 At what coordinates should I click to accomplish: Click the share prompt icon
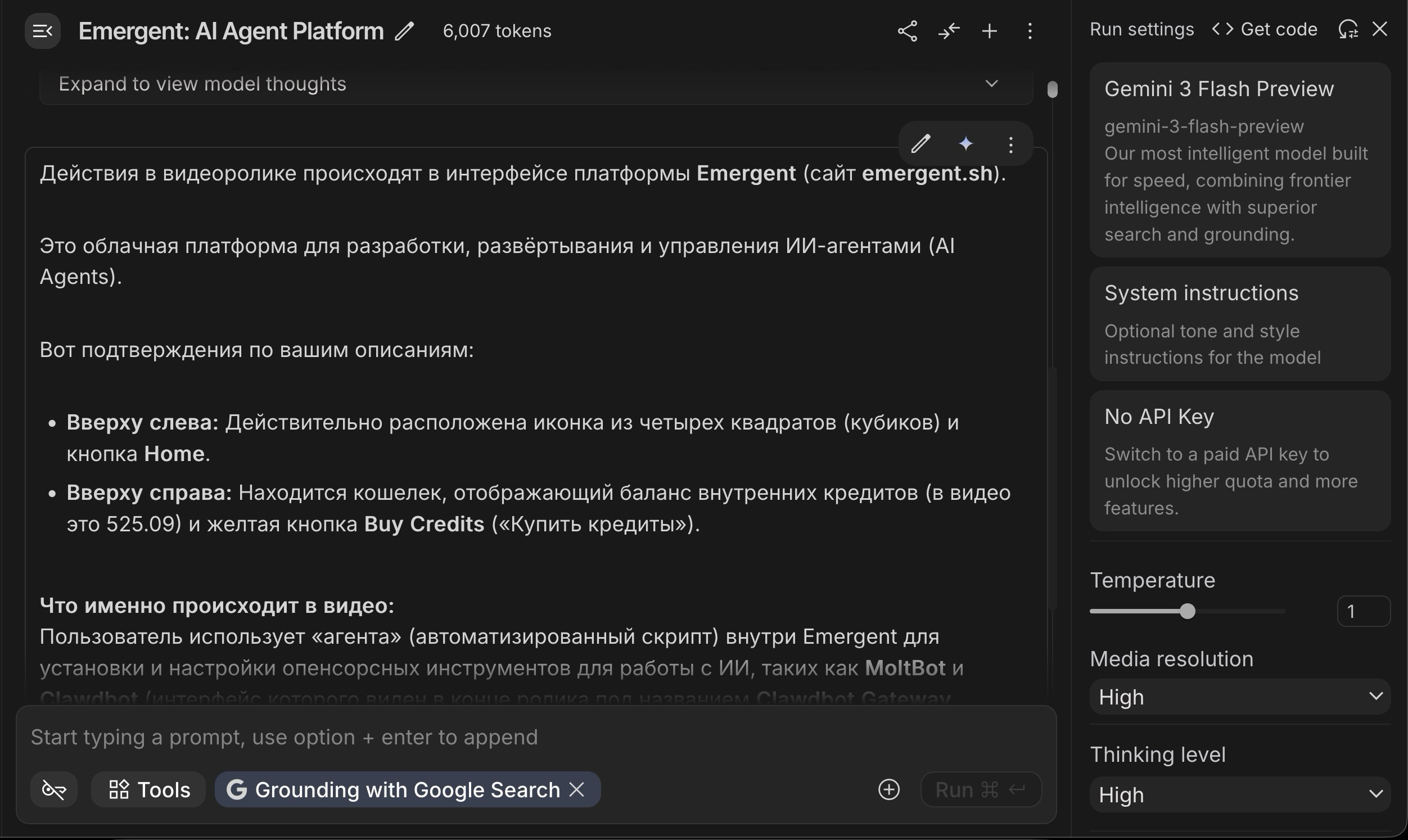[x=907, y=31]
